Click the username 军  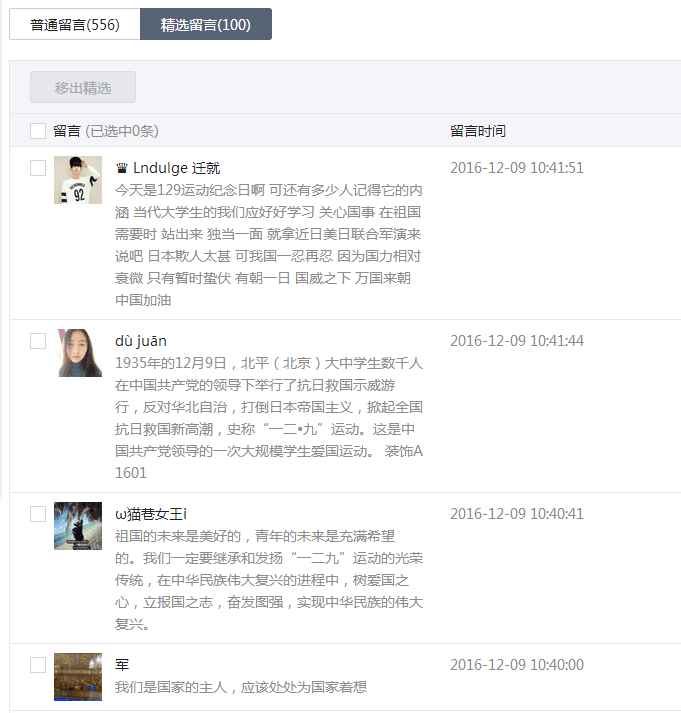pos(122,665)
